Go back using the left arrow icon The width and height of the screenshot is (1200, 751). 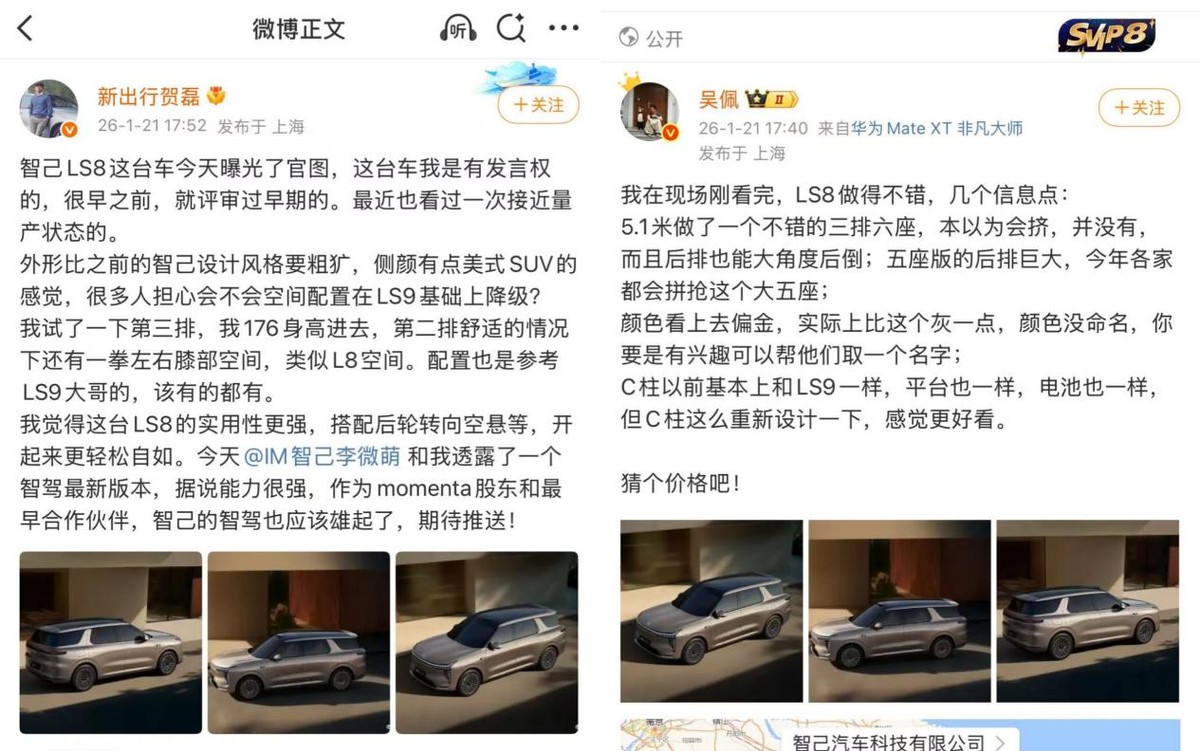coord(25,28)
